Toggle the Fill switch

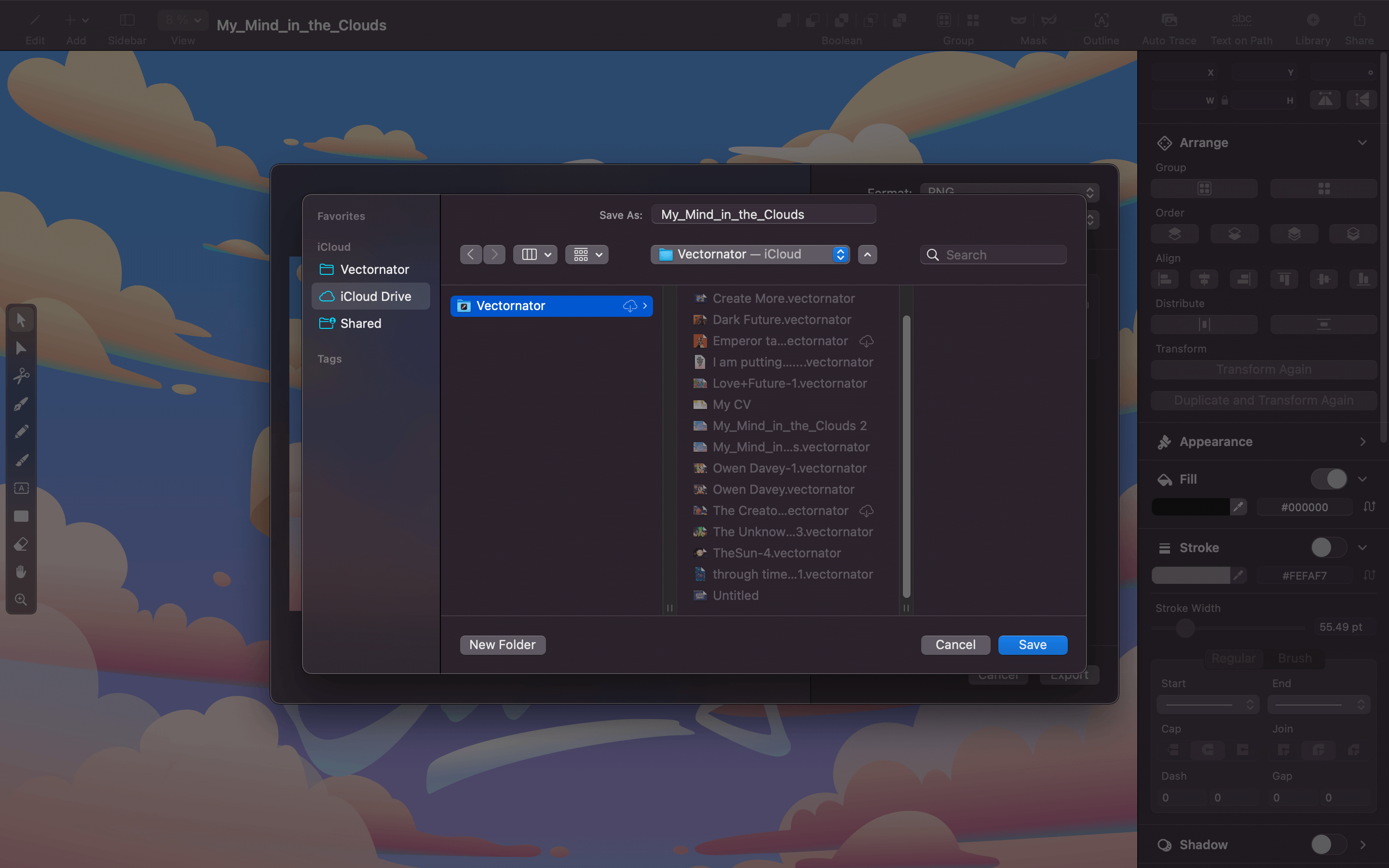point(1329,479)
